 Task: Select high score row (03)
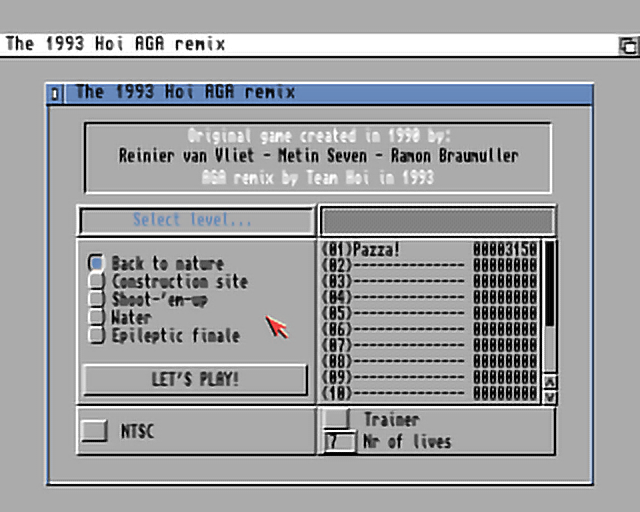[x=429, y=281]
